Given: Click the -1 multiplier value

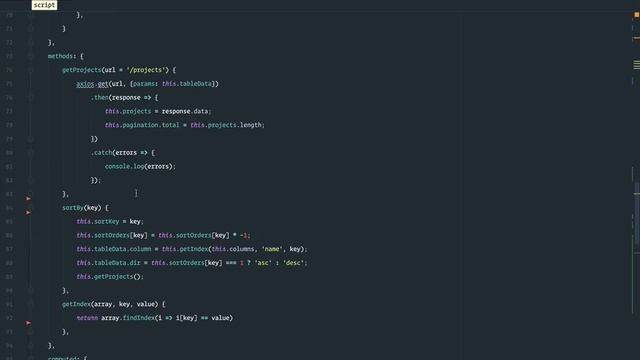Looking at the screenshot, I should tap(244, 236).
